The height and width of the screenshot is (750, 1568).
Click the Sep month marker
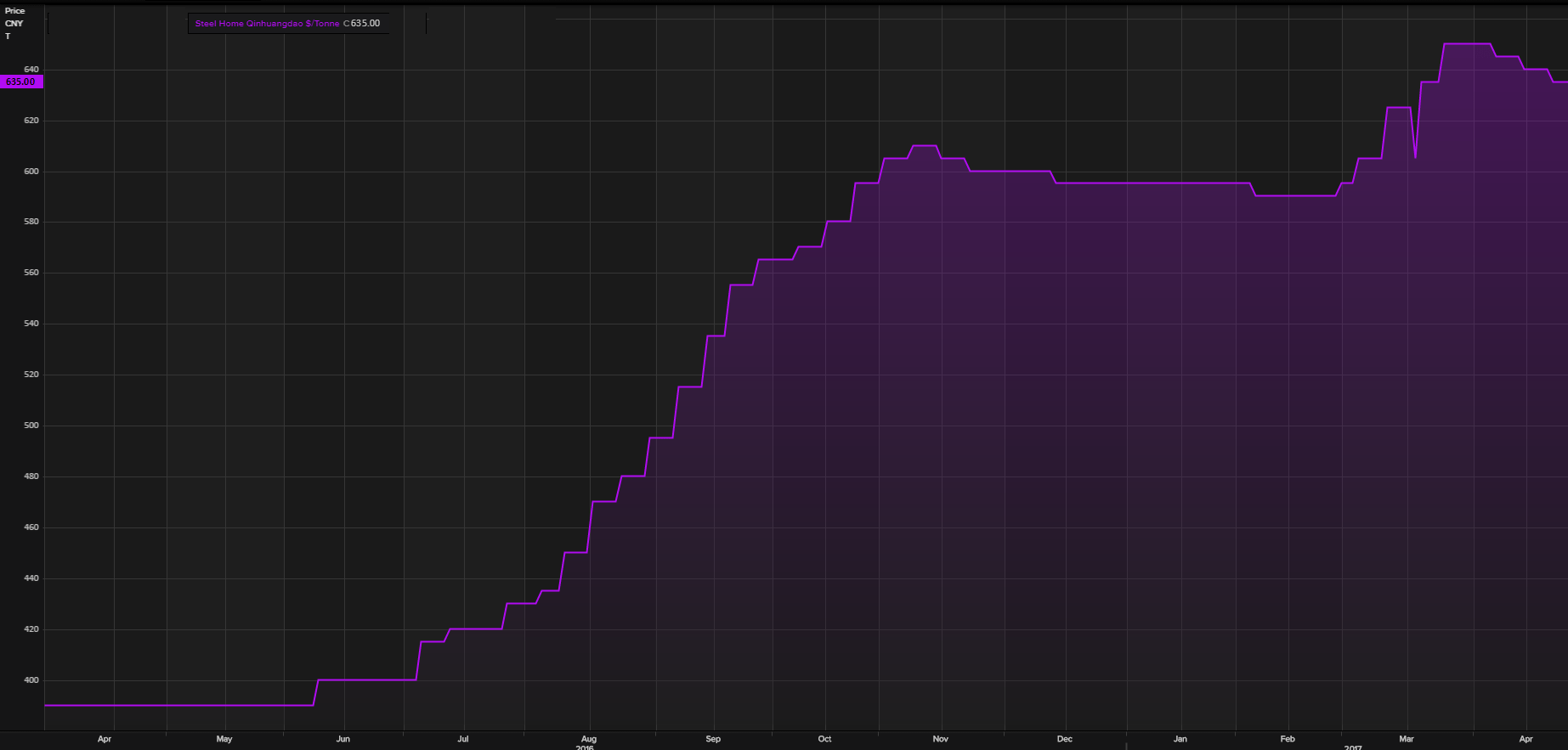[713, 739]
